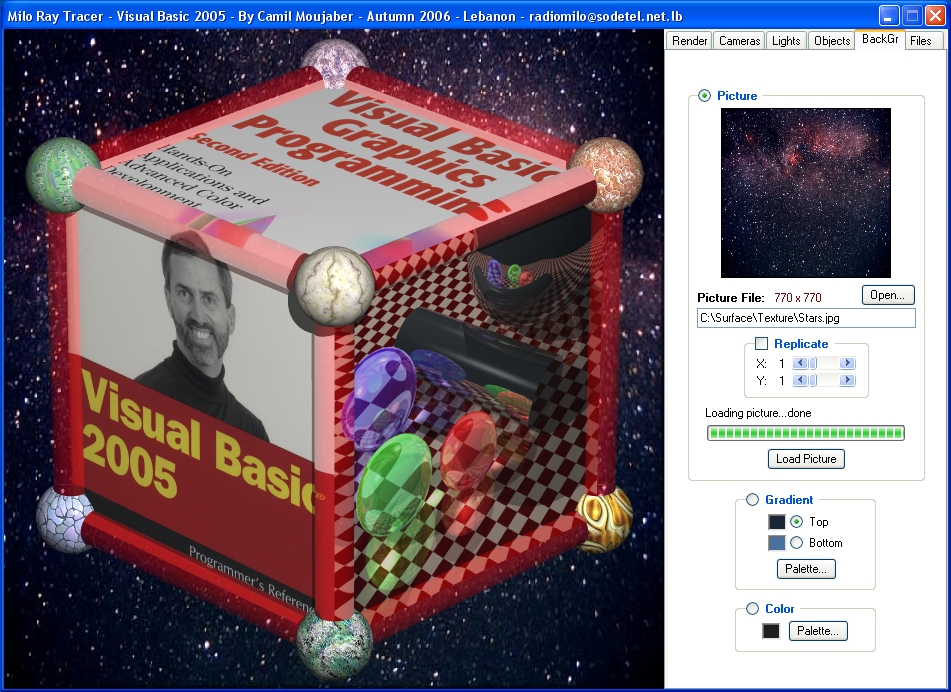Viewport: 951px width, 692px height.
Task: Select the Gradient background radio button
Action: tap(753, 500)
